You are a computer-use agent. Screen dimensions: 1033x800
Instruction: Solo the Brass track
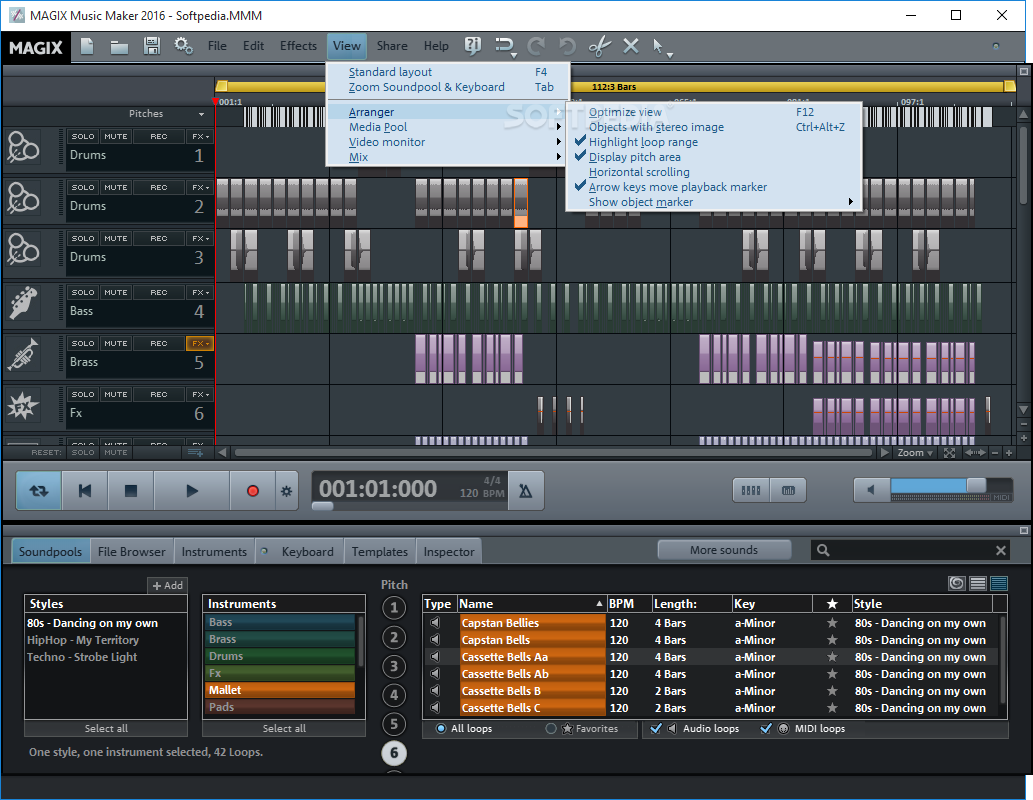coord(83,343)
